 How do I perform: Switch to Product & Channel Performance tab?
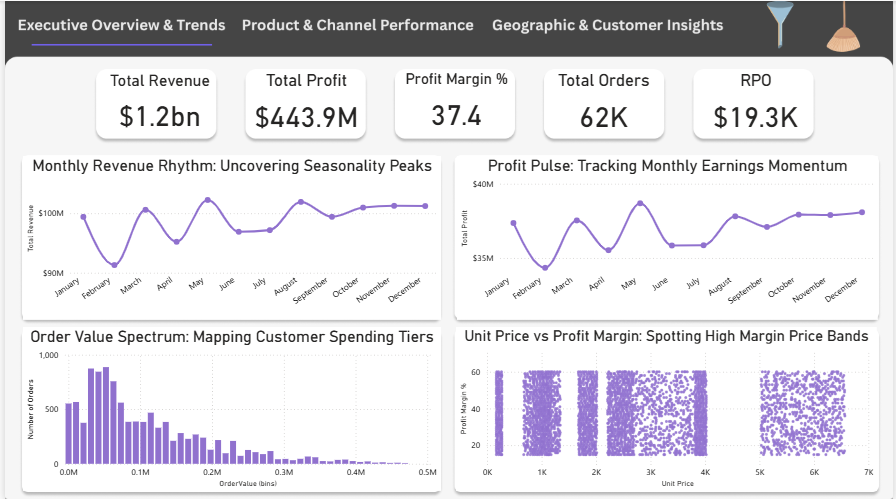click(357, 25)
